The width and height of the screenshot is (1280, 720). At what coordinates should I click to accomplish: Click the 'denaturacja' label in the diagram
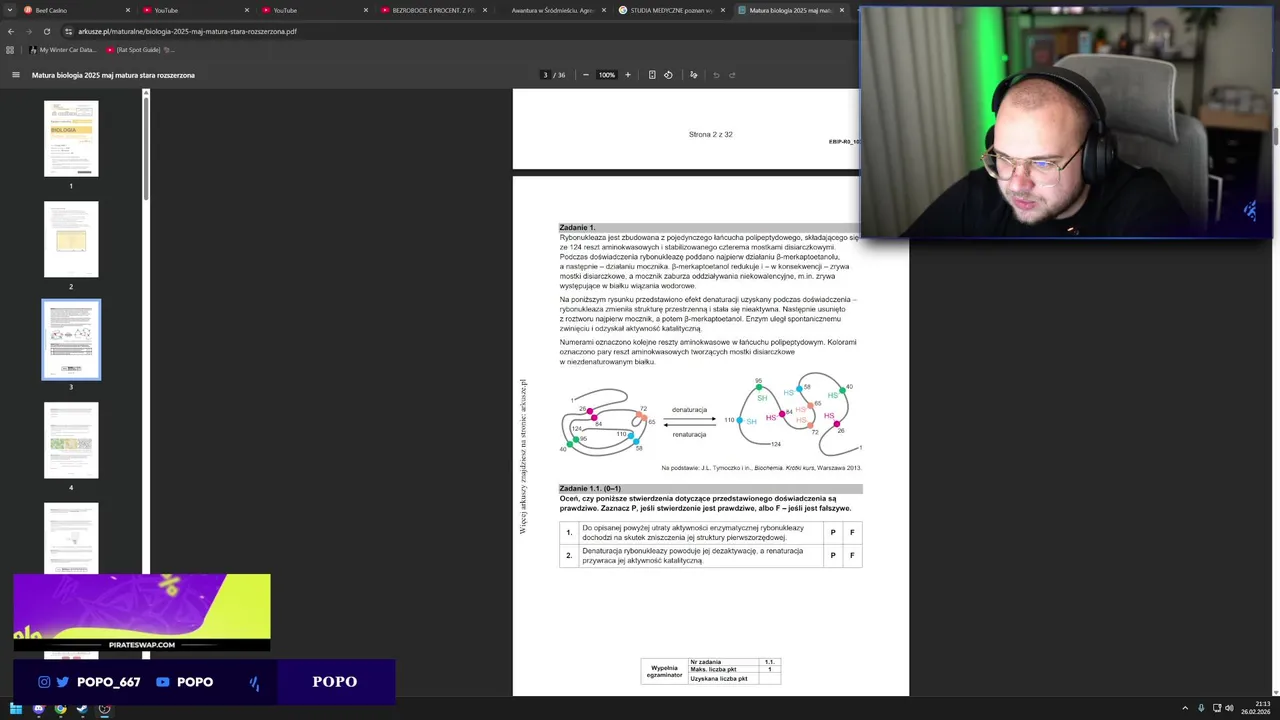(x=689, y=410)
